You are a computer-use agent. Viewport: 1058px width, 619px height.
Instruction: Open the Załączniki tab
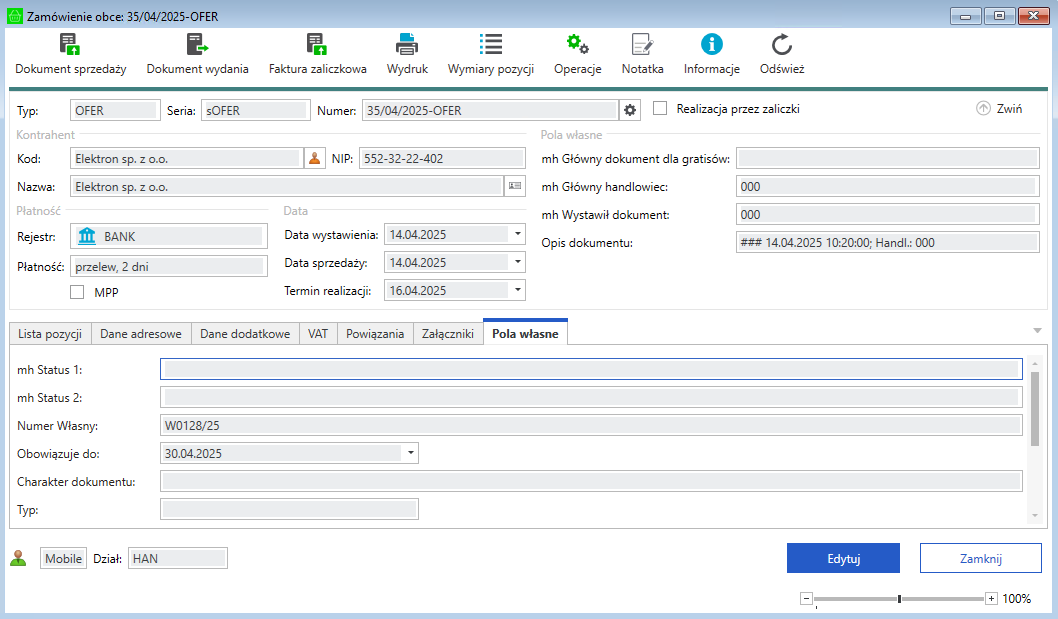pyautogui.click(x=447, y=334)
